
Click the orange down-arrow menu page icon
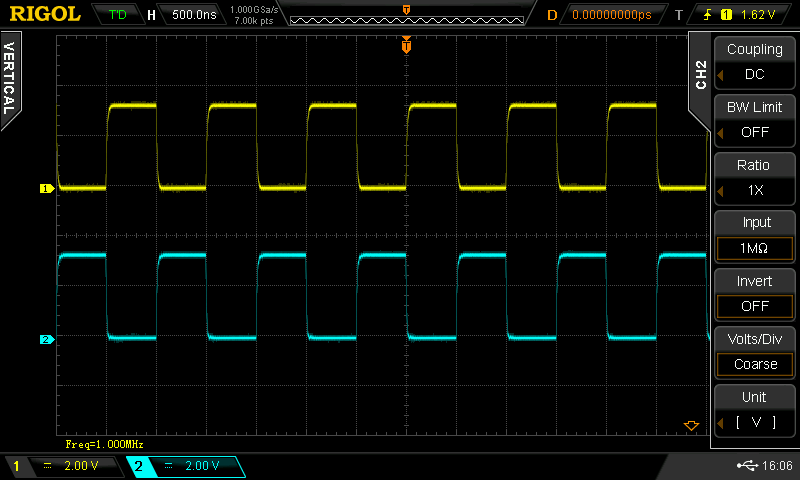pos(690,426)
